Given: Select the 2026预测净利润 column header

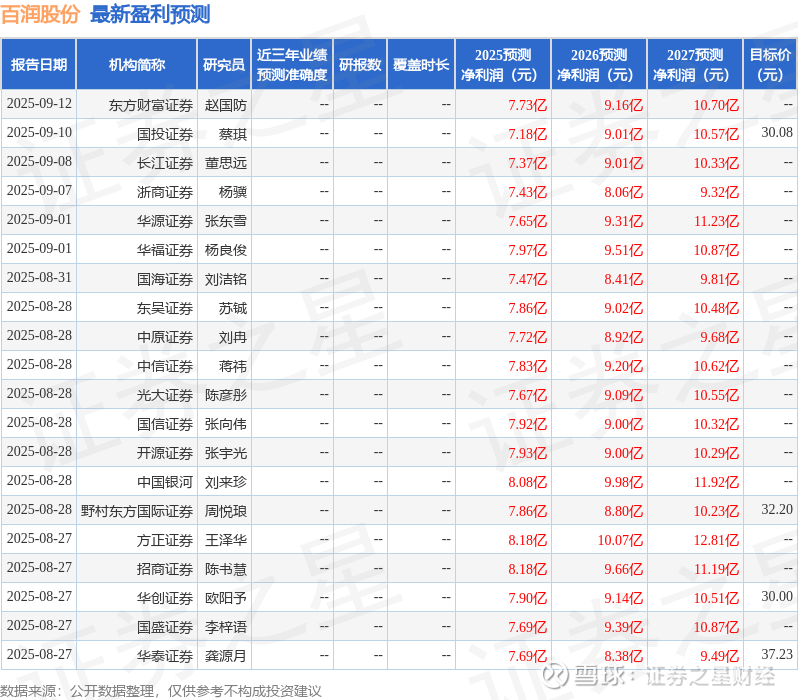Looking at the screenshot, I should pyautogui.click(x=599, y=65).
